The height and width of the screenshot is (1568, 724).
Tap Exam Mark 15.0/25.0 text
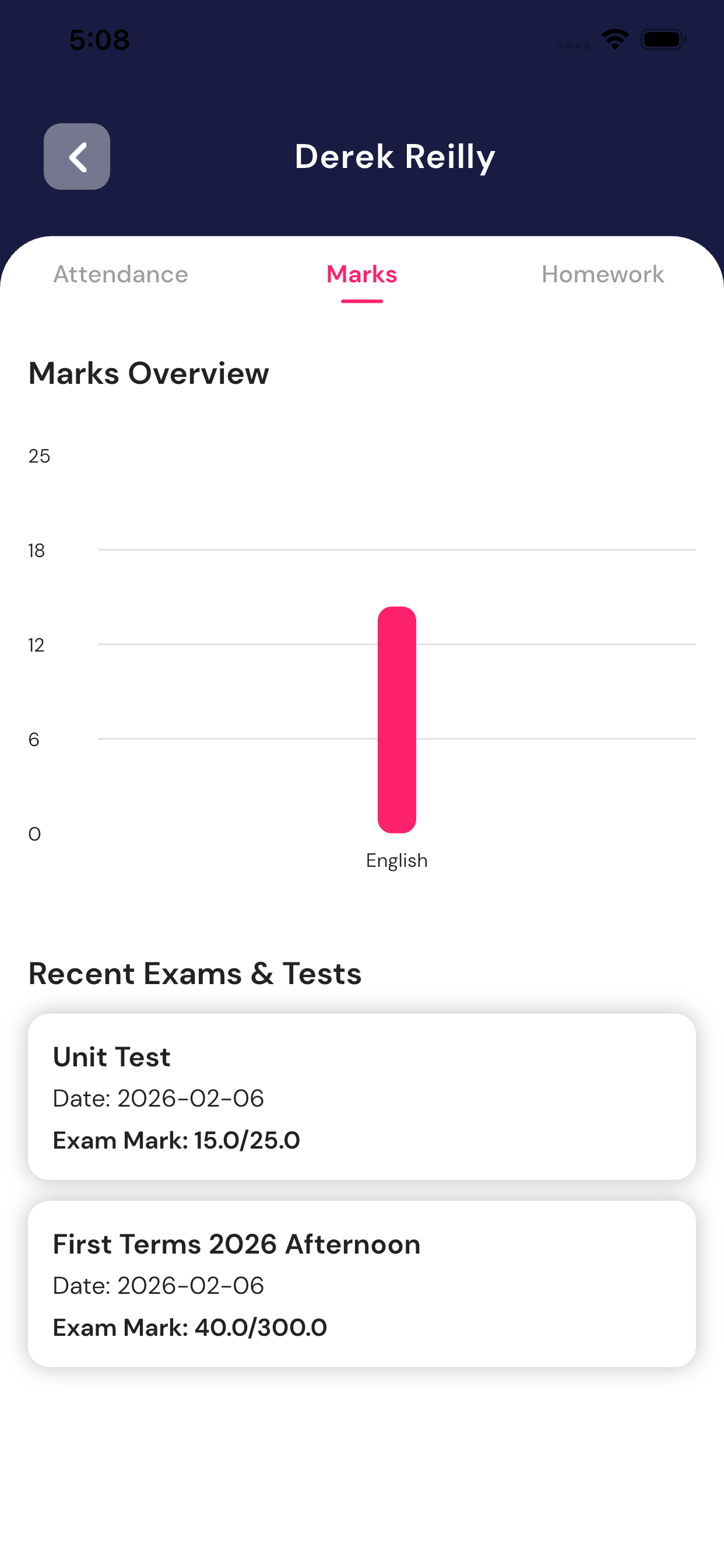[x=177, y=1140]
